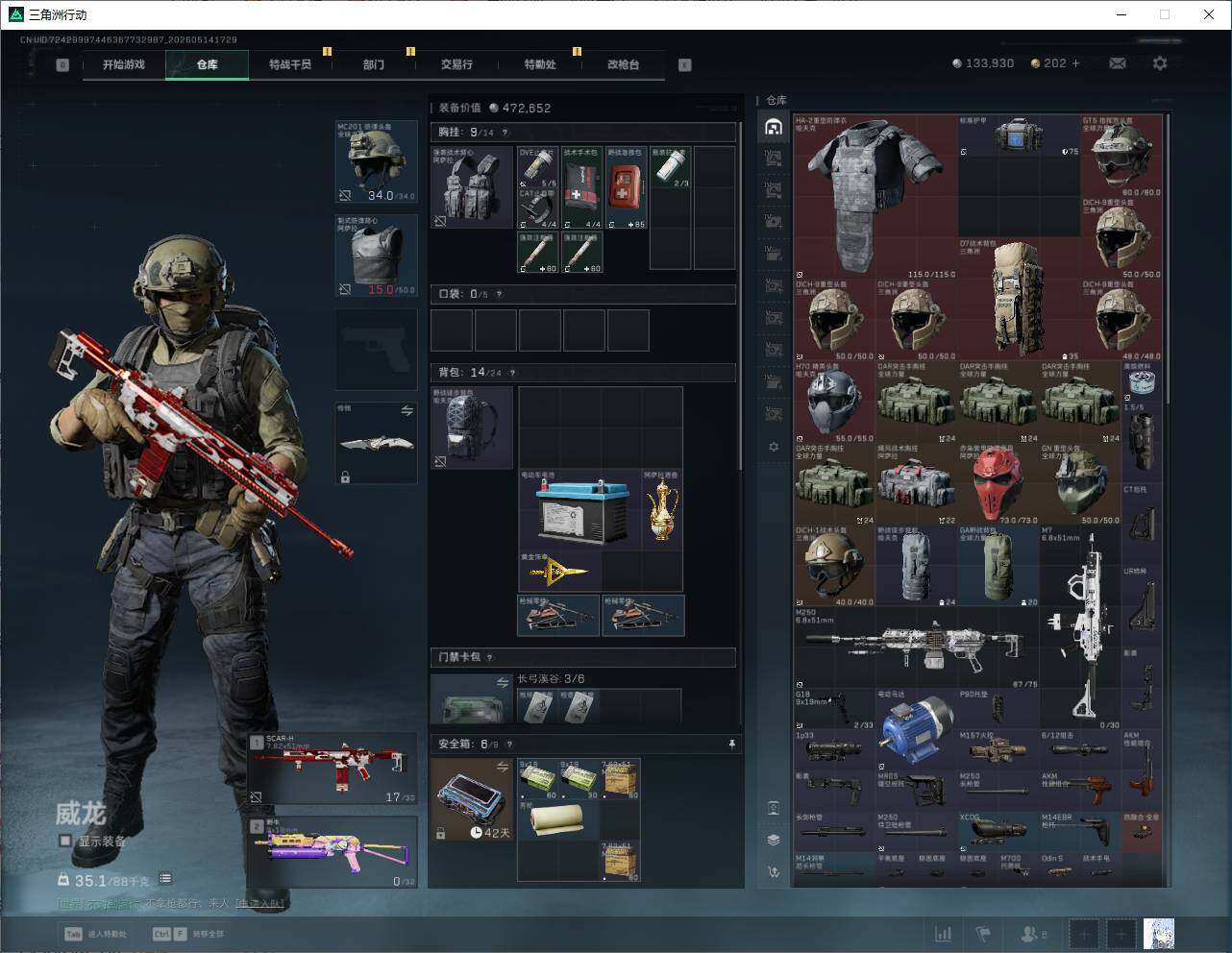Select the cloth roll in secure container
Image resolution: width=1232 pixels, height=953 pixels.
[558, 819]
